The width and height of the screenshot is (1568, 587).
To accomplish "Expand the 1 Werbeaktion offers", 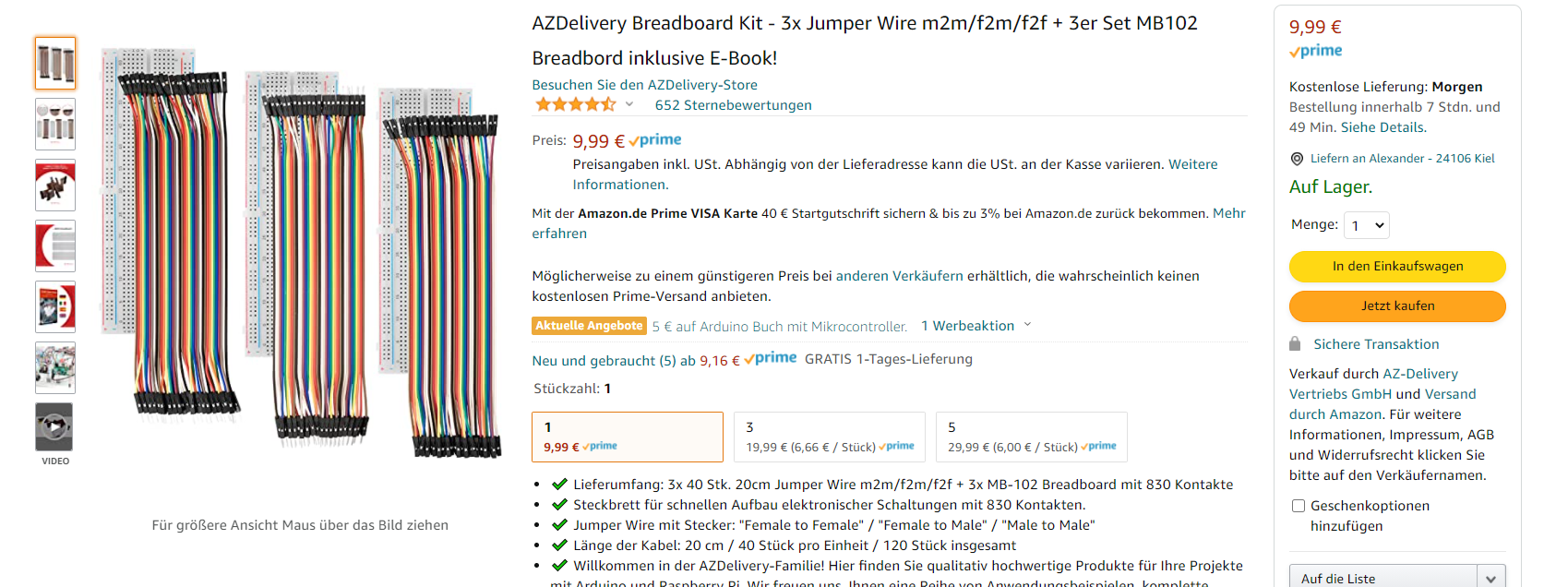I will tap(976, 326).
